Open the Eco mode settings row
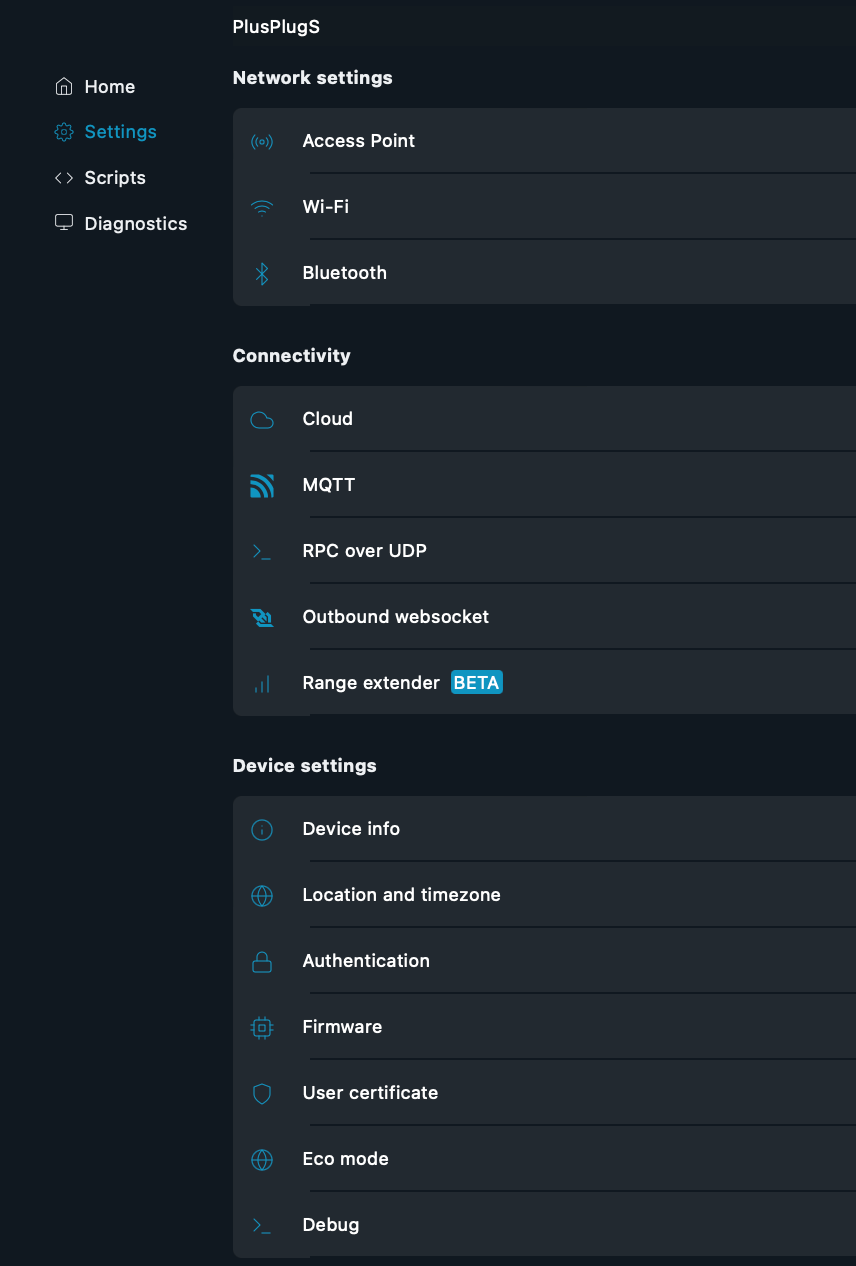Image resolution: width=856 pixels, height=1266 pixels. point(345,1159)
